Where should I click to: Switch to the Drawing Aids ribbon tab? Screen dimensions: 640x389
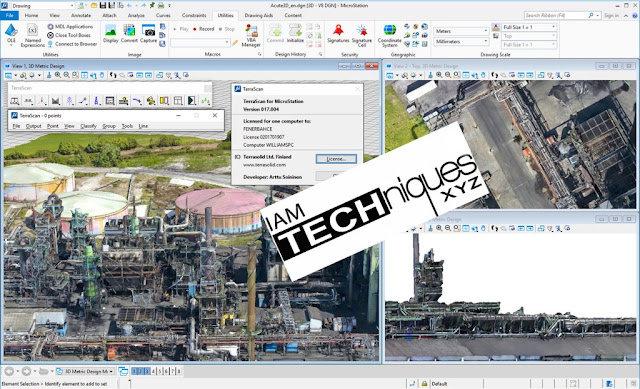pyautogui.click(x=259, y=15)
